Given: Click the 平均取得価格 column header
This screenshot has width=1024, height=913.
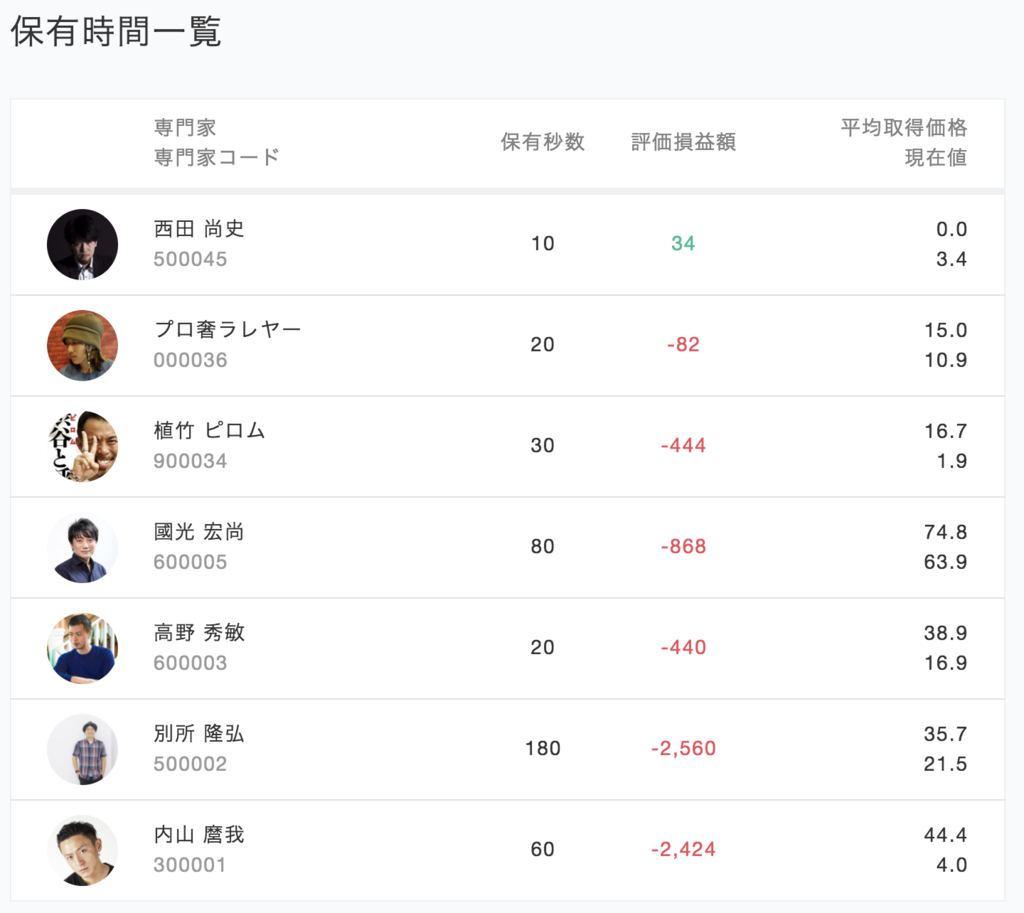Looking at the screenshot, I should point(903,128).
